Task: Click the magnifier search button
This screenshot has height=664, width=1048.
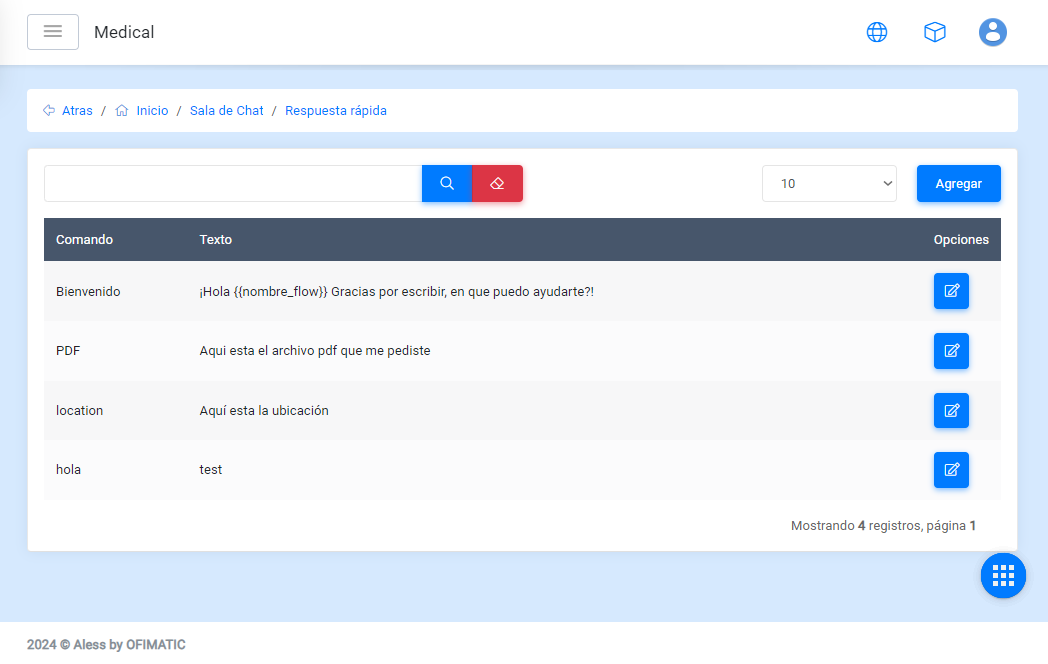Action: (447, 184)
